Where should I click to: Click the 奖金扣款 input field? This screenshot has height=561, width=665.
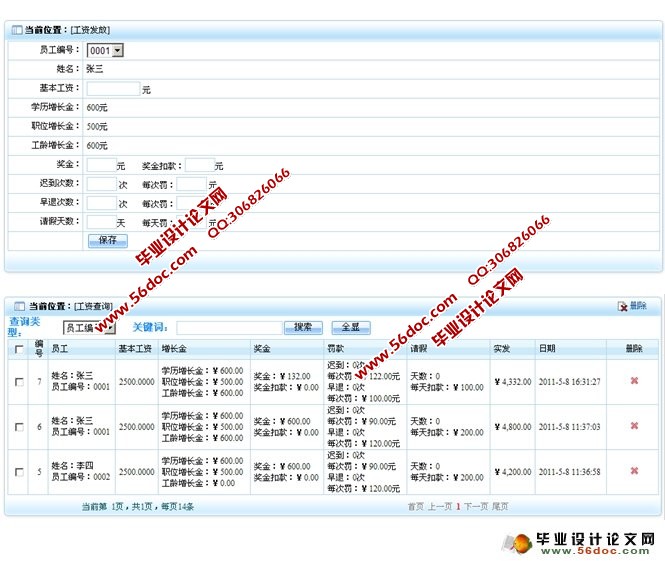tap(200, 165)
